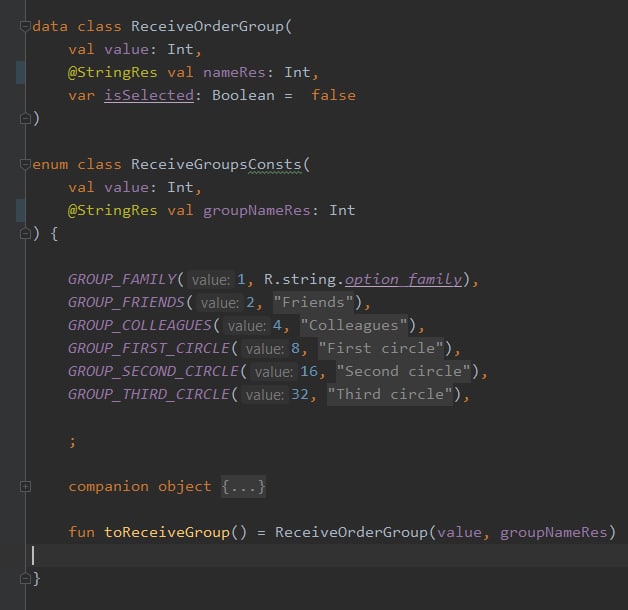Collapse the data class ReceiveOrderGroup fold marker
Viewport: 628px width, 610px height.
pos(25,26)
